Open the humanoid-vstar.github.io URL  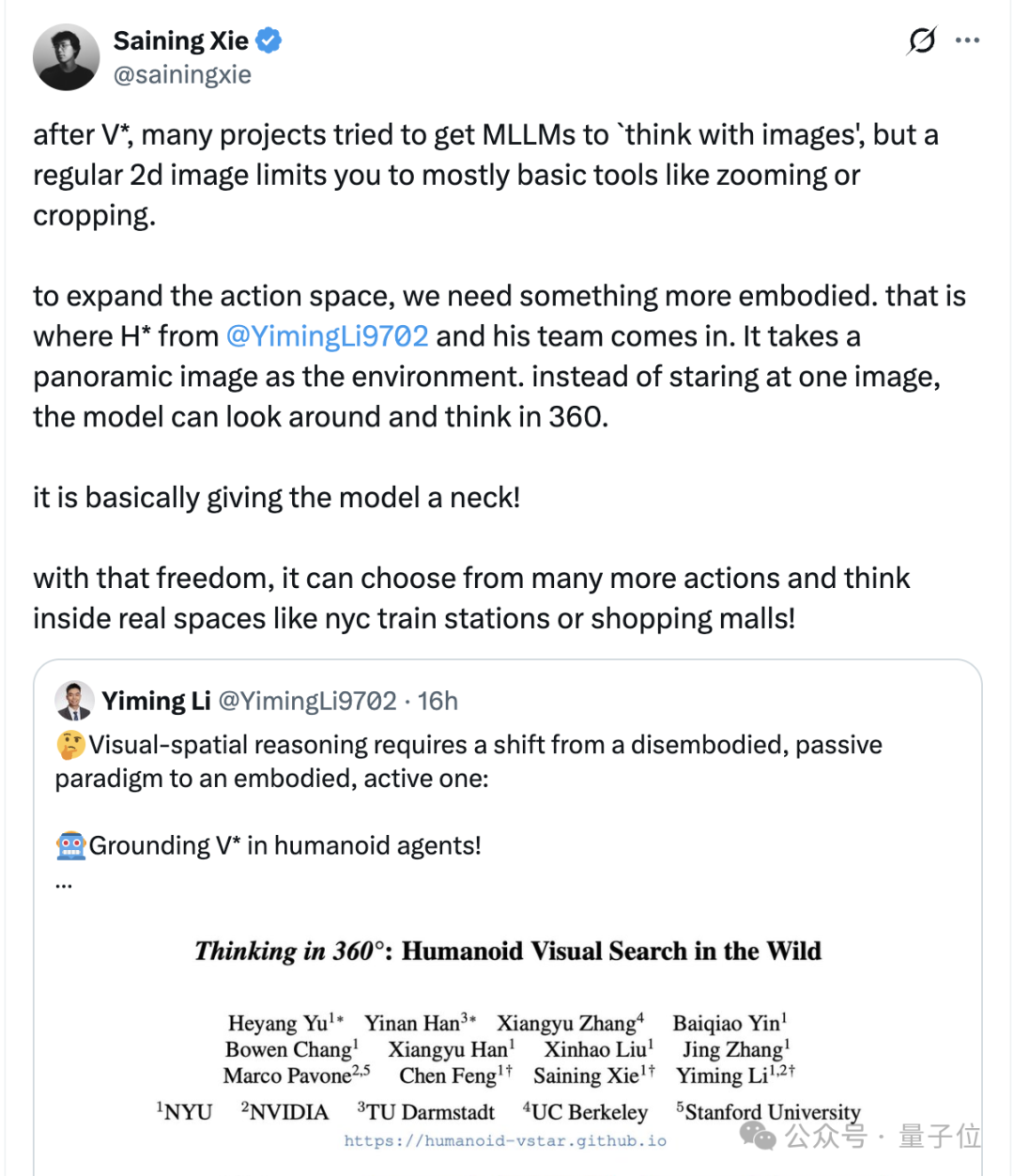coord(505,1140)
